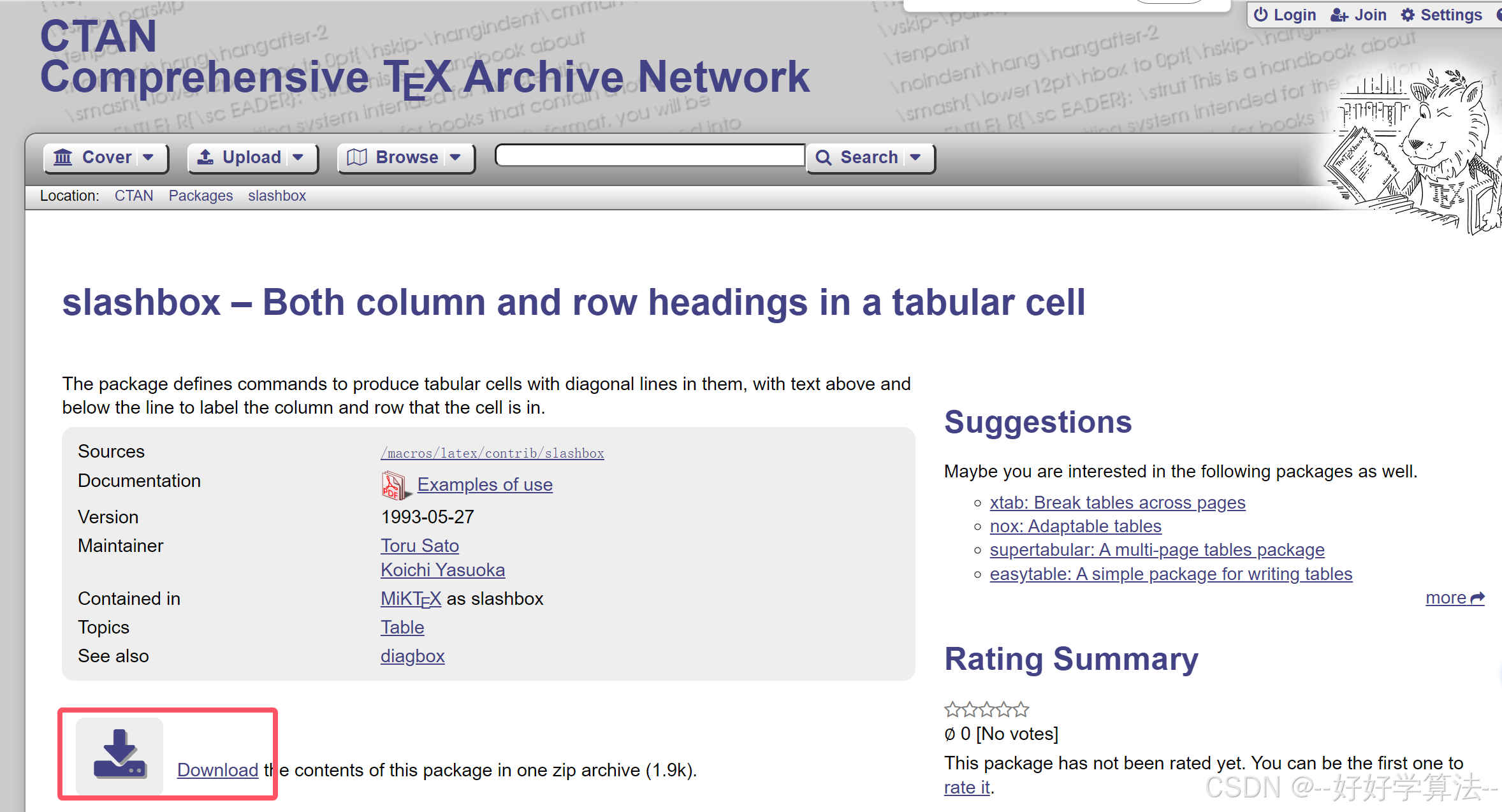Expand the Cover dropdown arrow

(149, 157)
